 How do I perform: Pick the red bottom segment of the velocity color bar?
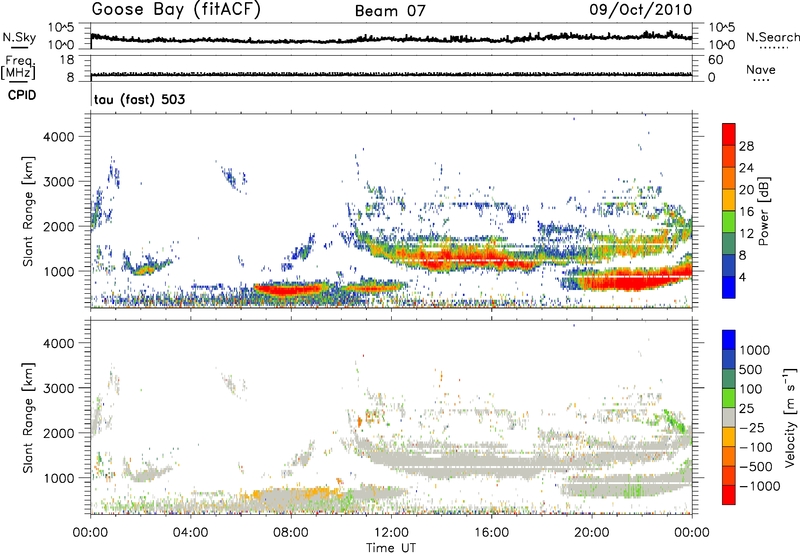pos(729,495)
